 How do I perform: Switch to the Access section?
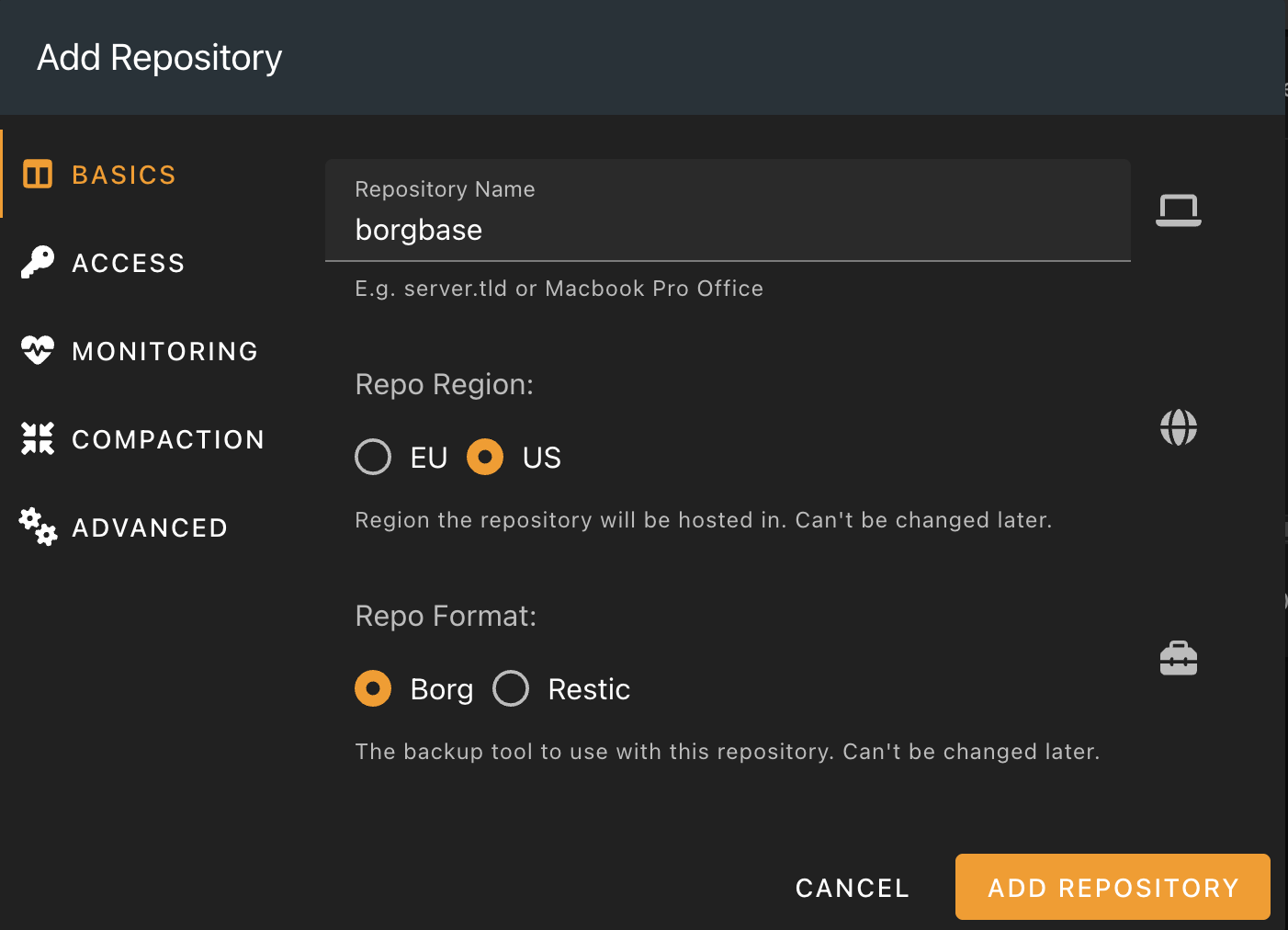[x=128, y=262]
